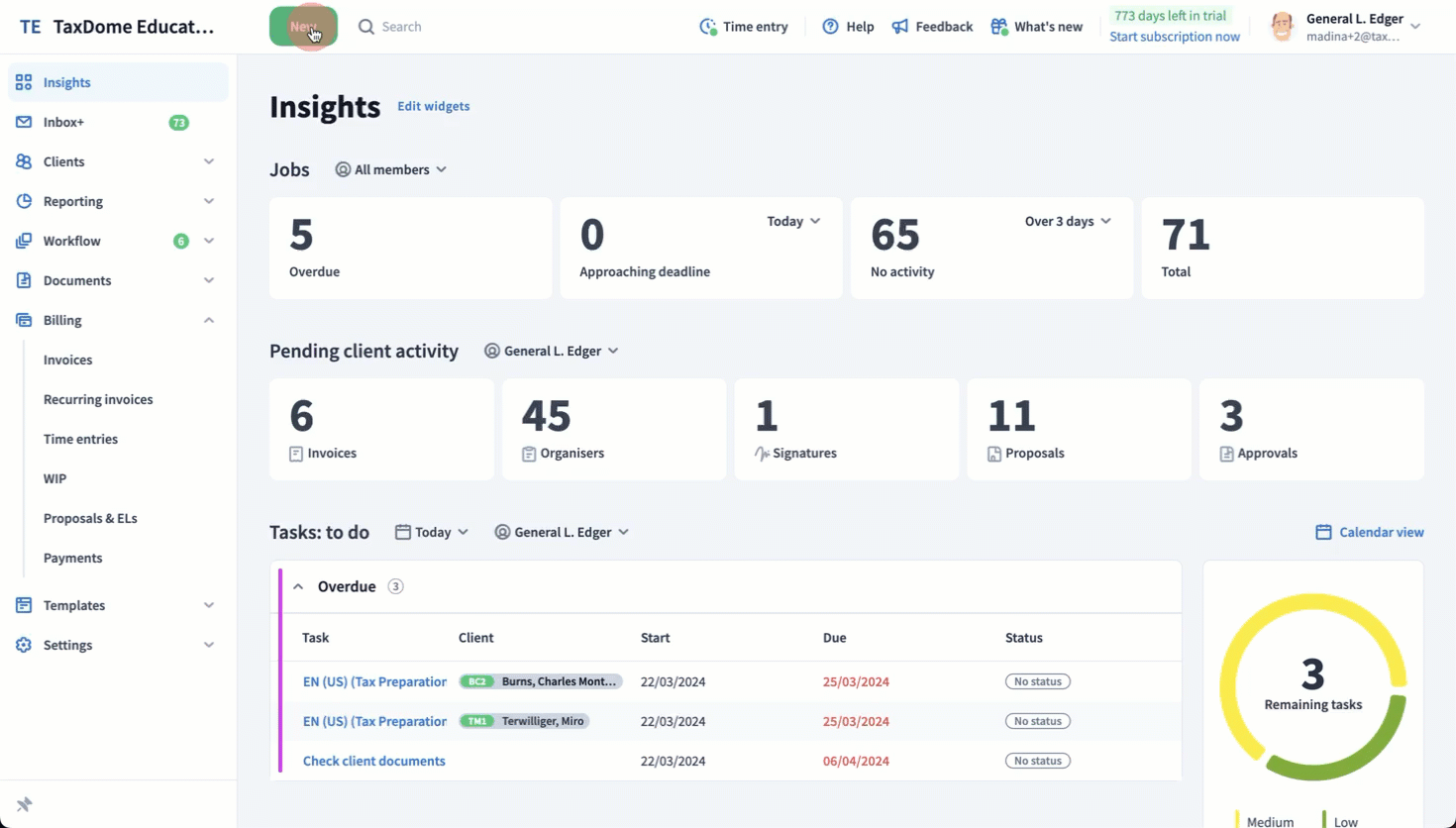Open What's new gift icon
This screenshot has width=1456, height=828.
point(998,27)
